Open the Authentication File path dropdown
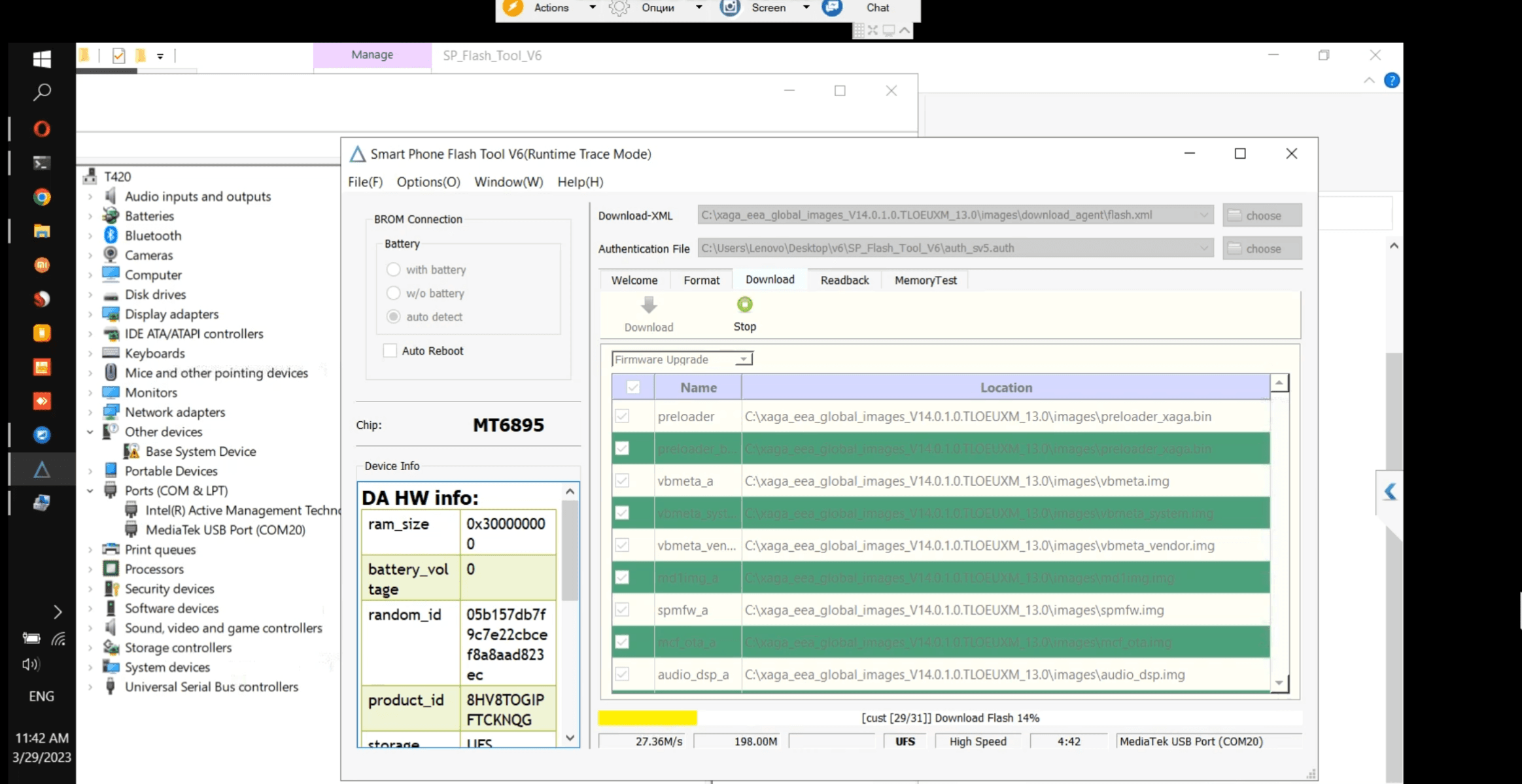The width and height of the screenshot is (1522, 784). click(x=1203, y=248)
